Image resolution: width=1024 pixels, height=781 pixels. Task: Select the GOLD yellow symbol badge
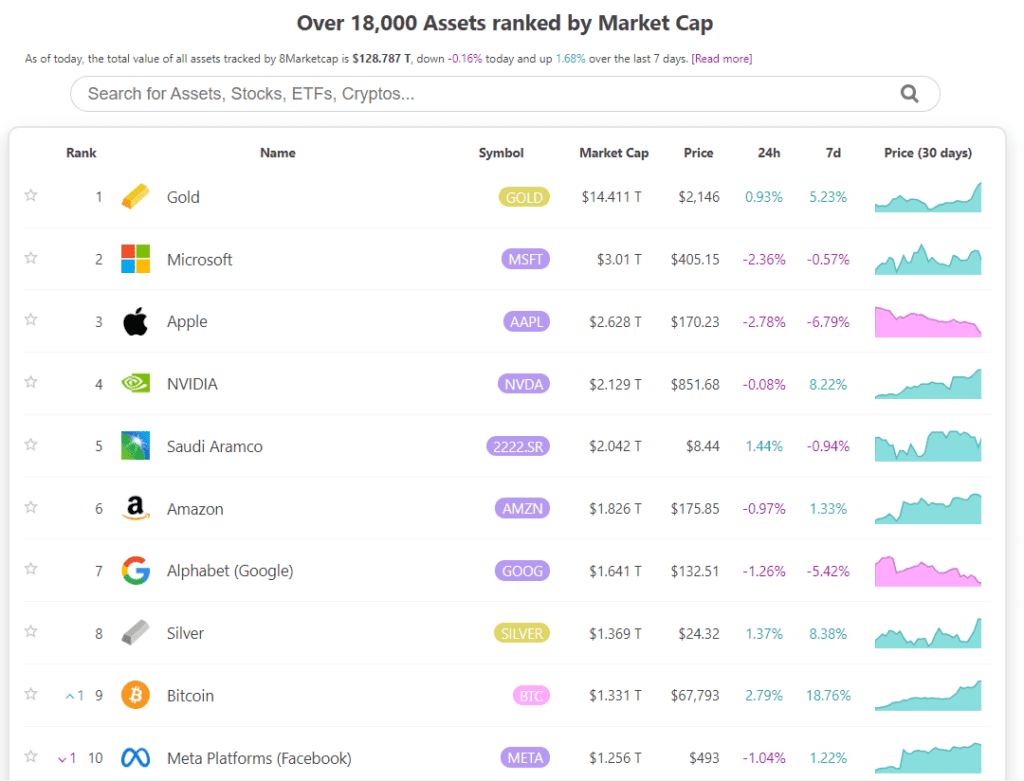click(524, 197)
